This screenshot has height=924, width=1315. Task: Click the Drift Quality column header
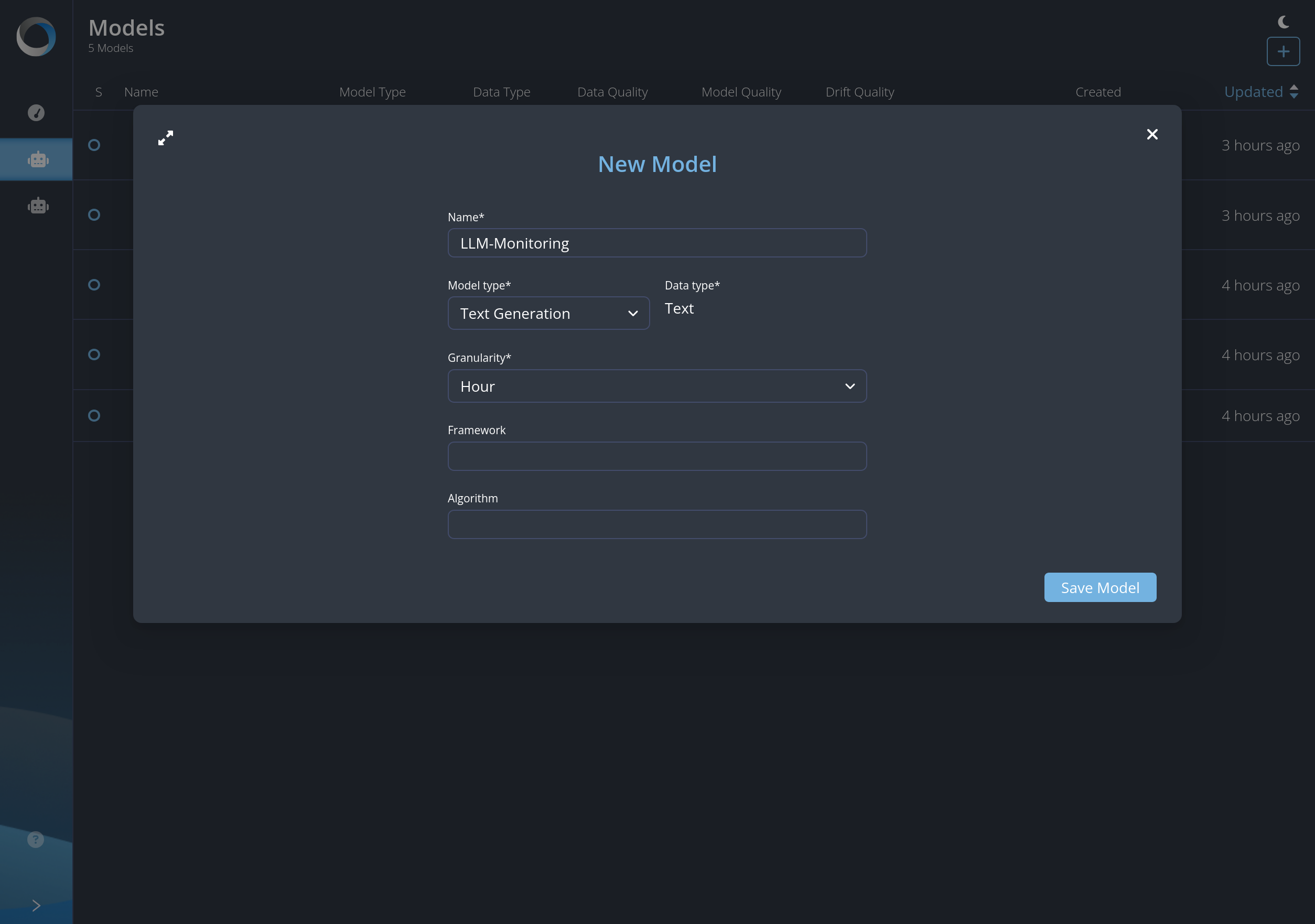(860, 92)
